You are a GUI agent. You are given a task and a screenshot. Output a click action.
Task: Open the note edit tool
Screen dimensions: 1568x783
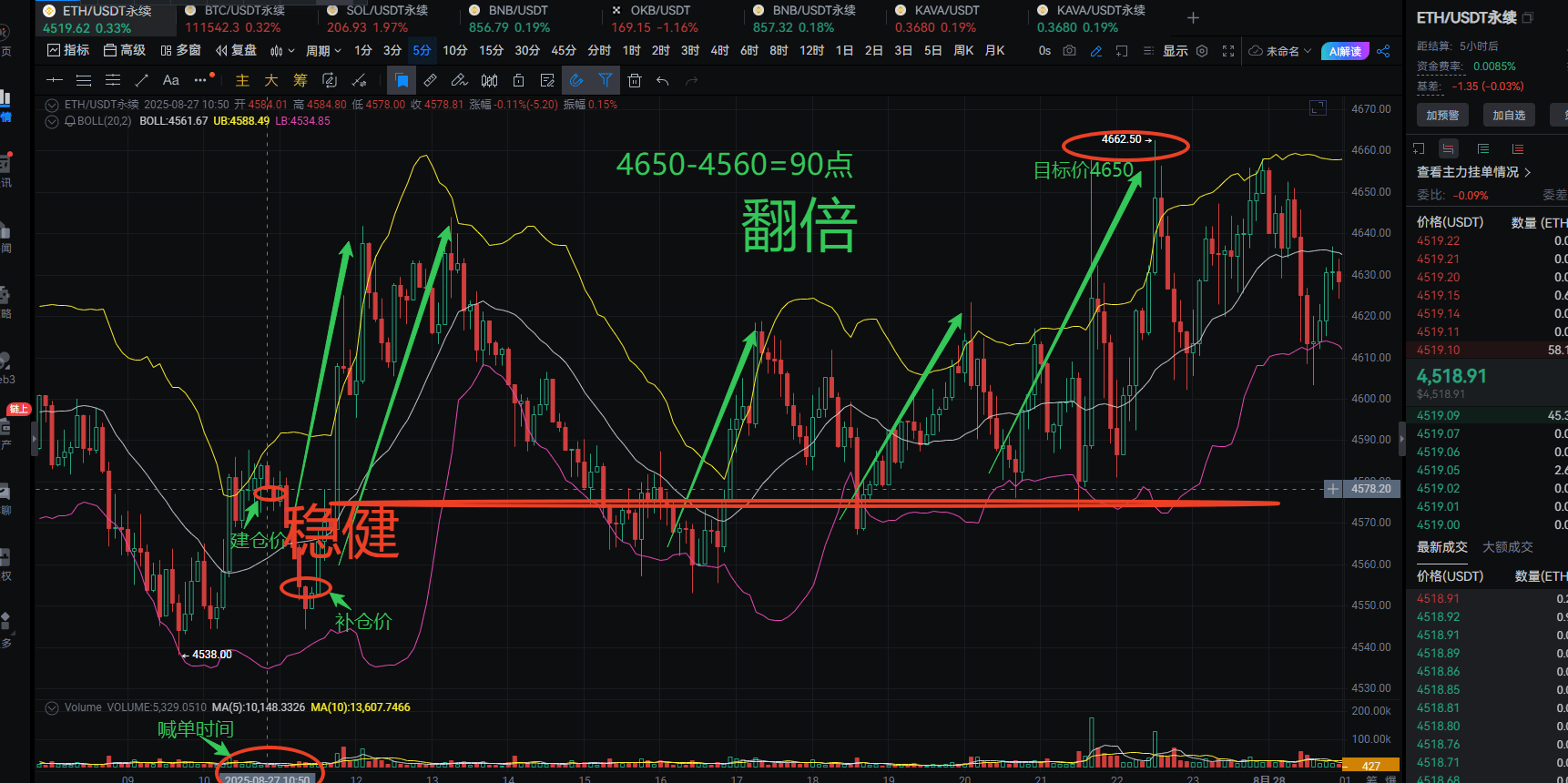547,80
